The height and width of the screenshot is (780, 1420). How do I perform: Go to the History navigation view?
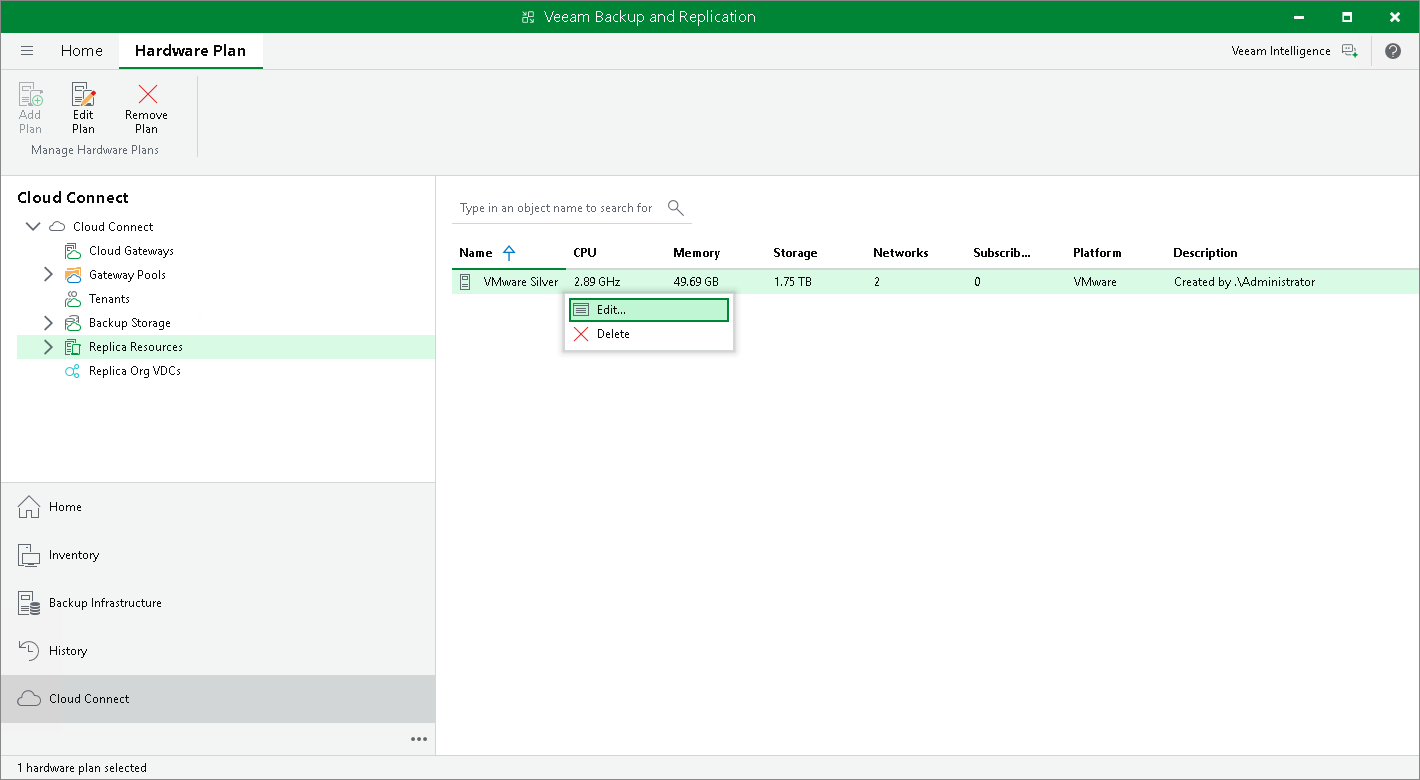click(x=218, y=651)
